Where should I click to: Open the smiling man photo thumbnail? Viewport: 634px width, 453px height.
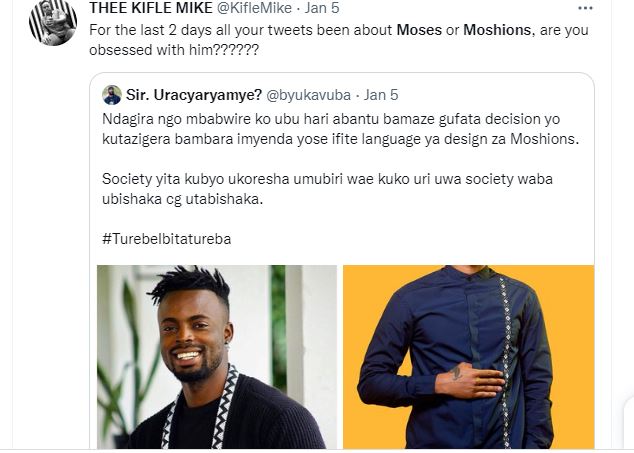(x=217, y=357)
